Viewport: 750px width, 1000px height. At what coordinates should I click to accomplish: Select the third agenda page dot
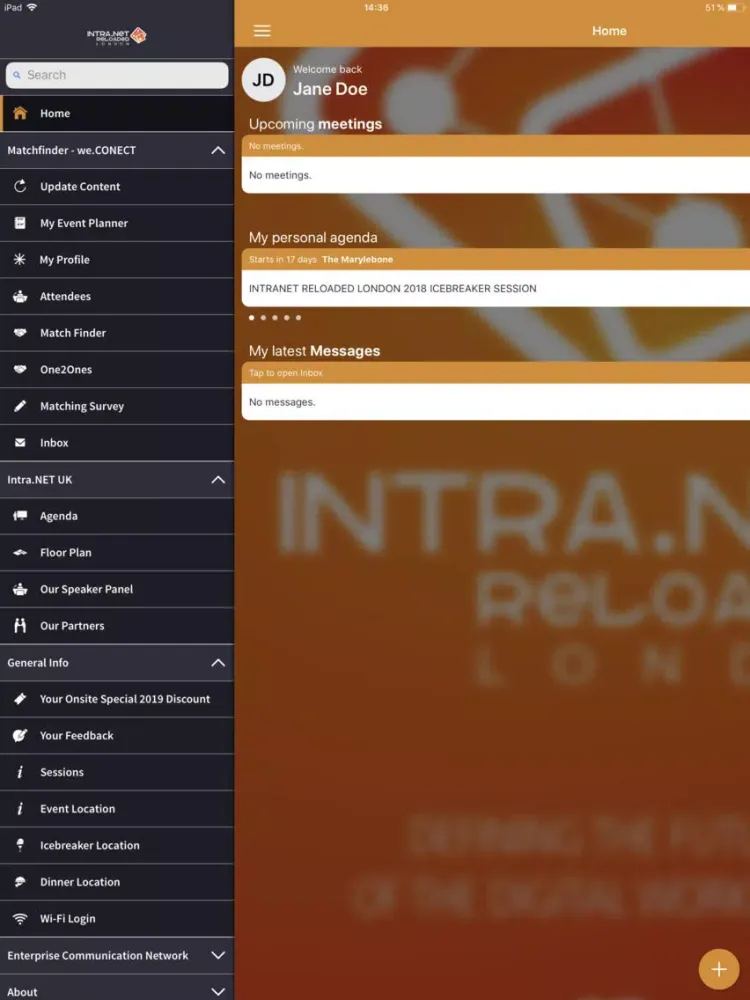[x=275, y=318]
